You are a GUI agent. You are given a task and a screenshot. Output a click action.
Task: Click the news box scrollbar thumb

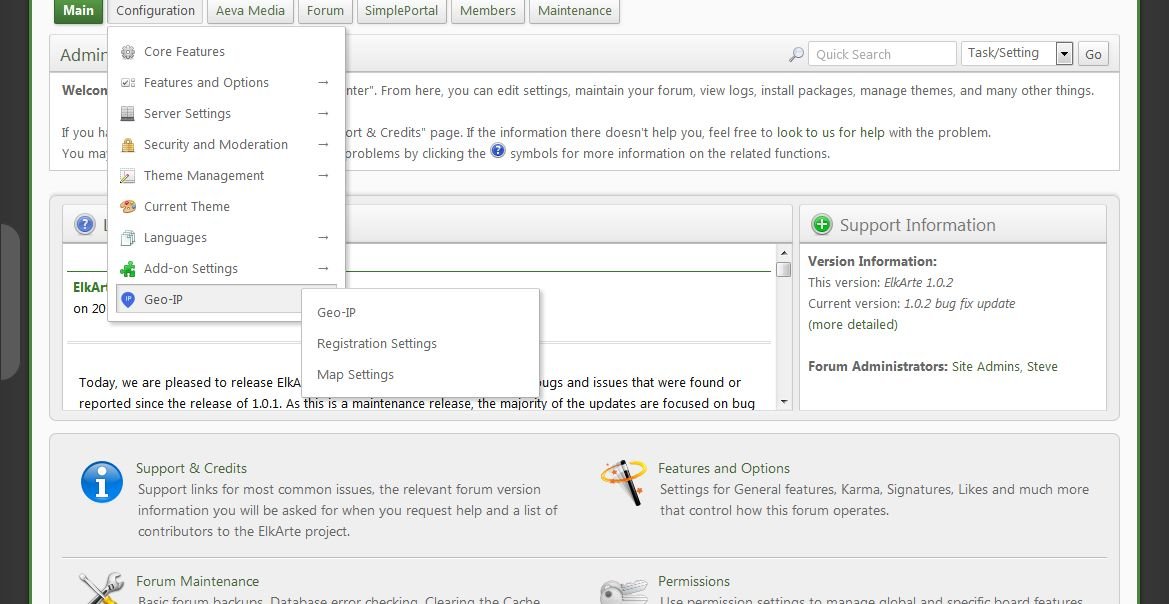(x=784, y=269)
